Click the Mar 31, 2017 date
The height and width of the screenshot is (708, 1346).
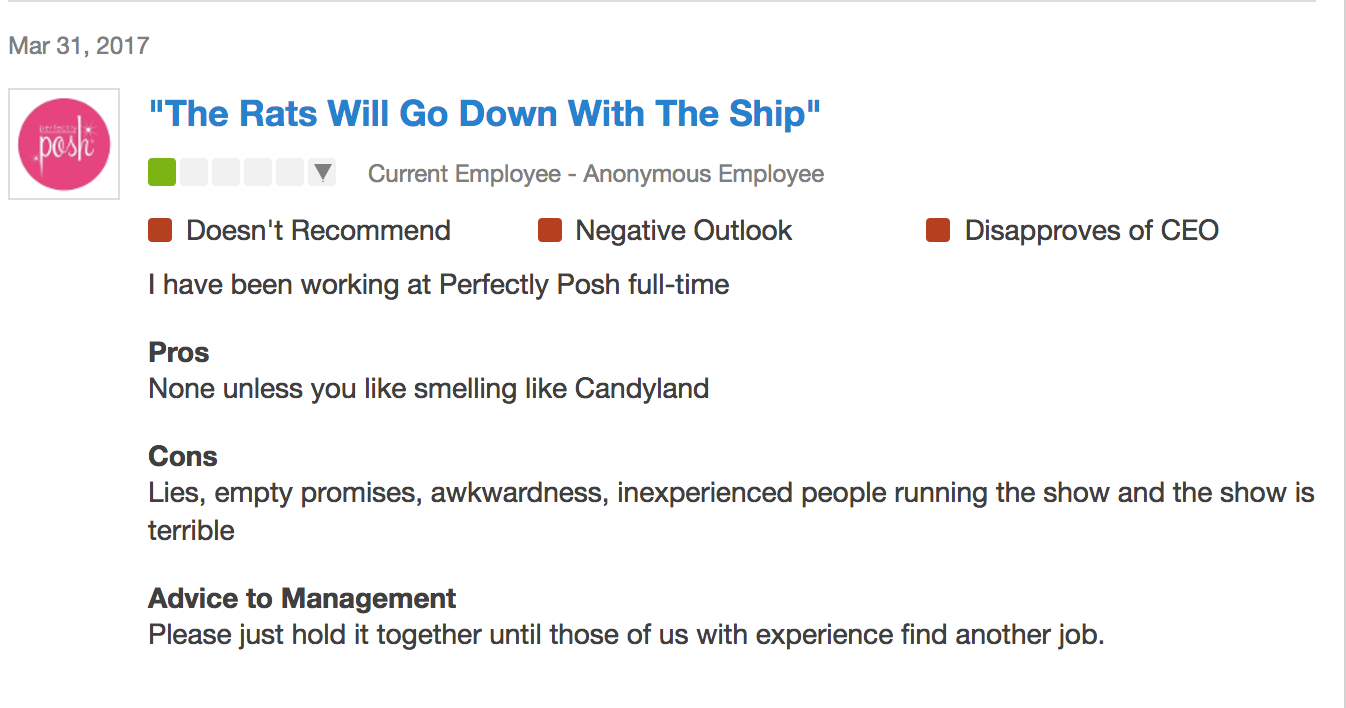tap(79, 45)
